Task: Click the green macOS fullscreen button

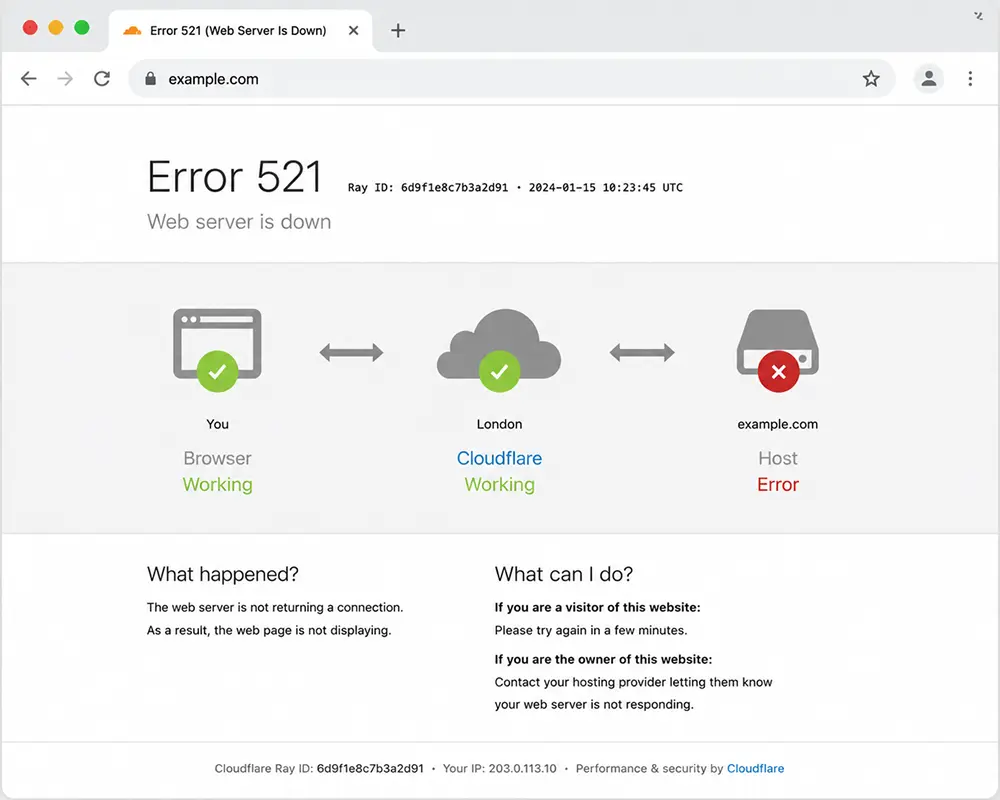Action: [x=82, y=27]
